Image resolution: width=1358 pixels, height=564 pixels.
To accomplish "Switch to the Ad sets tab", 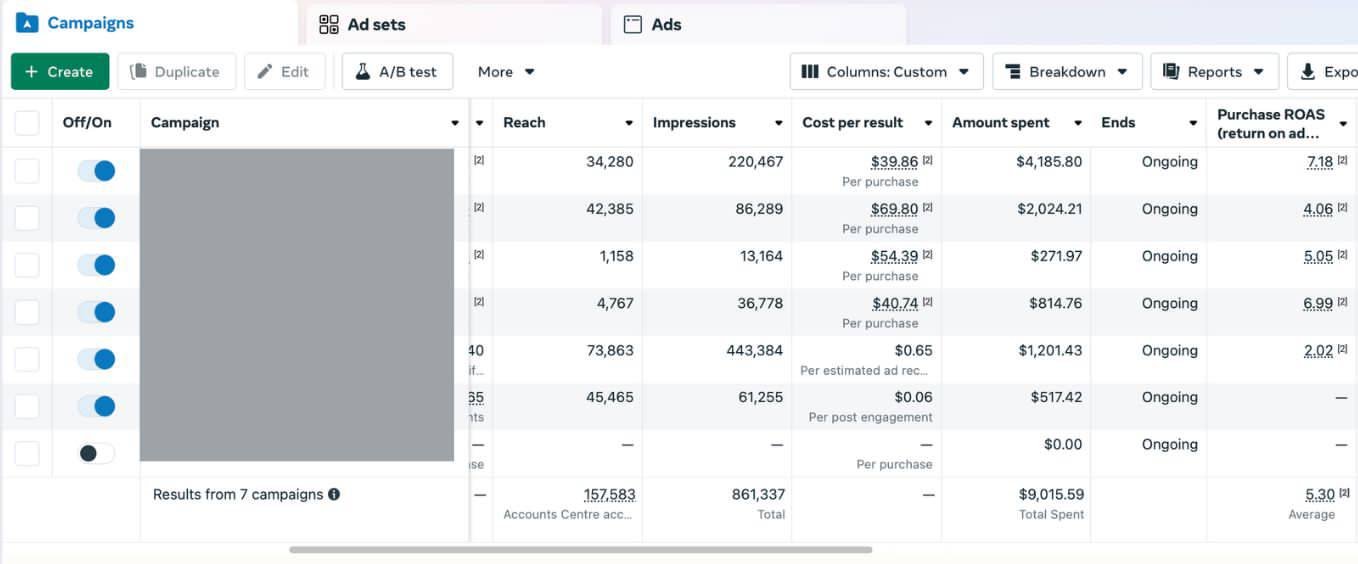I will click(376, 25).
